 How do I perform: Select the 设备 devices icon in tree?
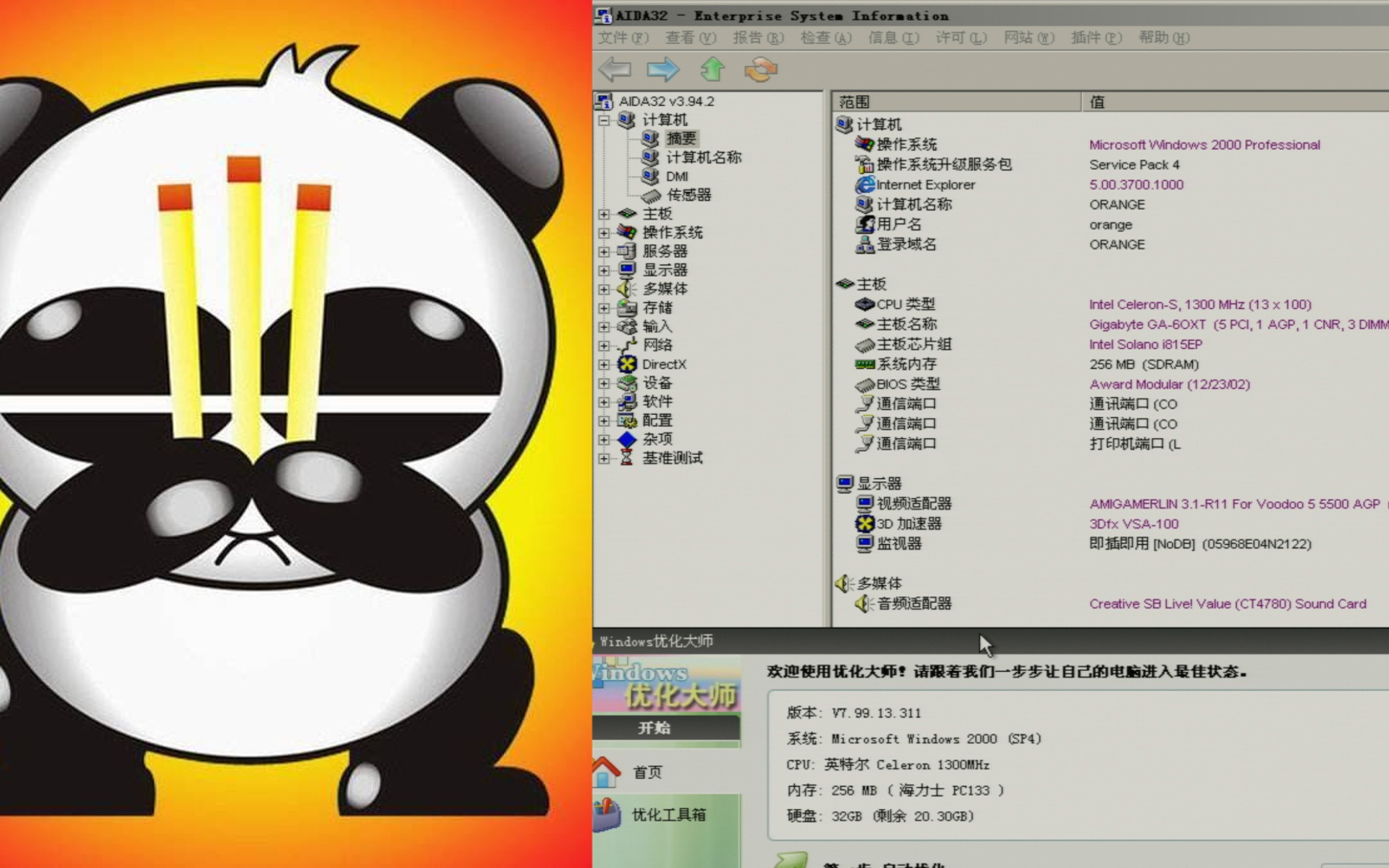(x=627, y=383)
